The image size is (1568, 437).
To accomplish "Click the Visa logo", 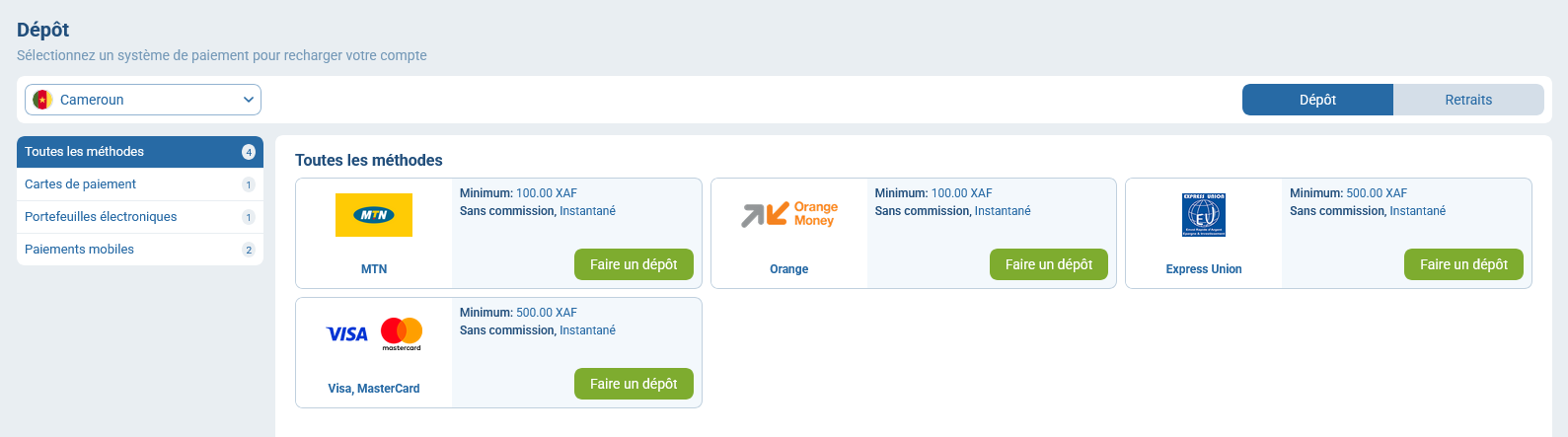I will [347, 334].
